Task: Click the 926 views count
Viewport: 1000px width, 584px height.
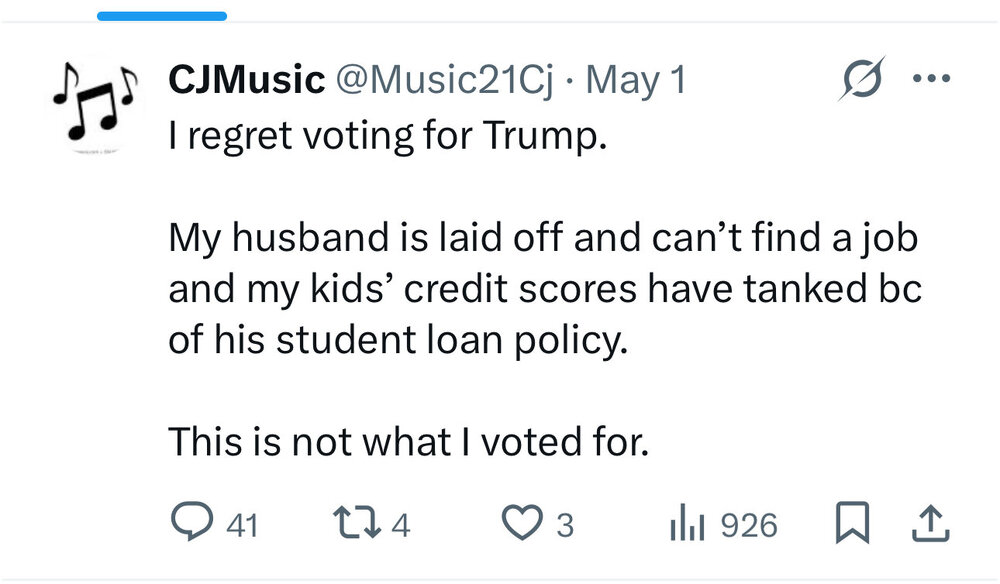Action: point(748,525)
